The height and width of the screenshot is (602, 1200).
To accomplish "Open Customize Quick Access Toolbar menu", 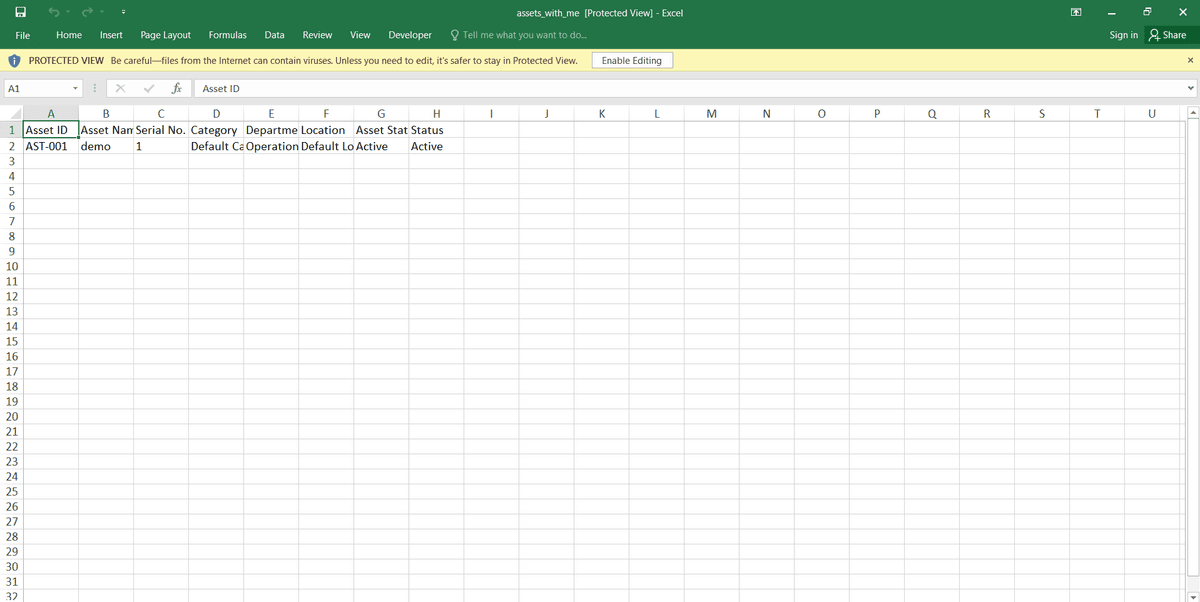I will pyautogui.click(x=122, y=11).
